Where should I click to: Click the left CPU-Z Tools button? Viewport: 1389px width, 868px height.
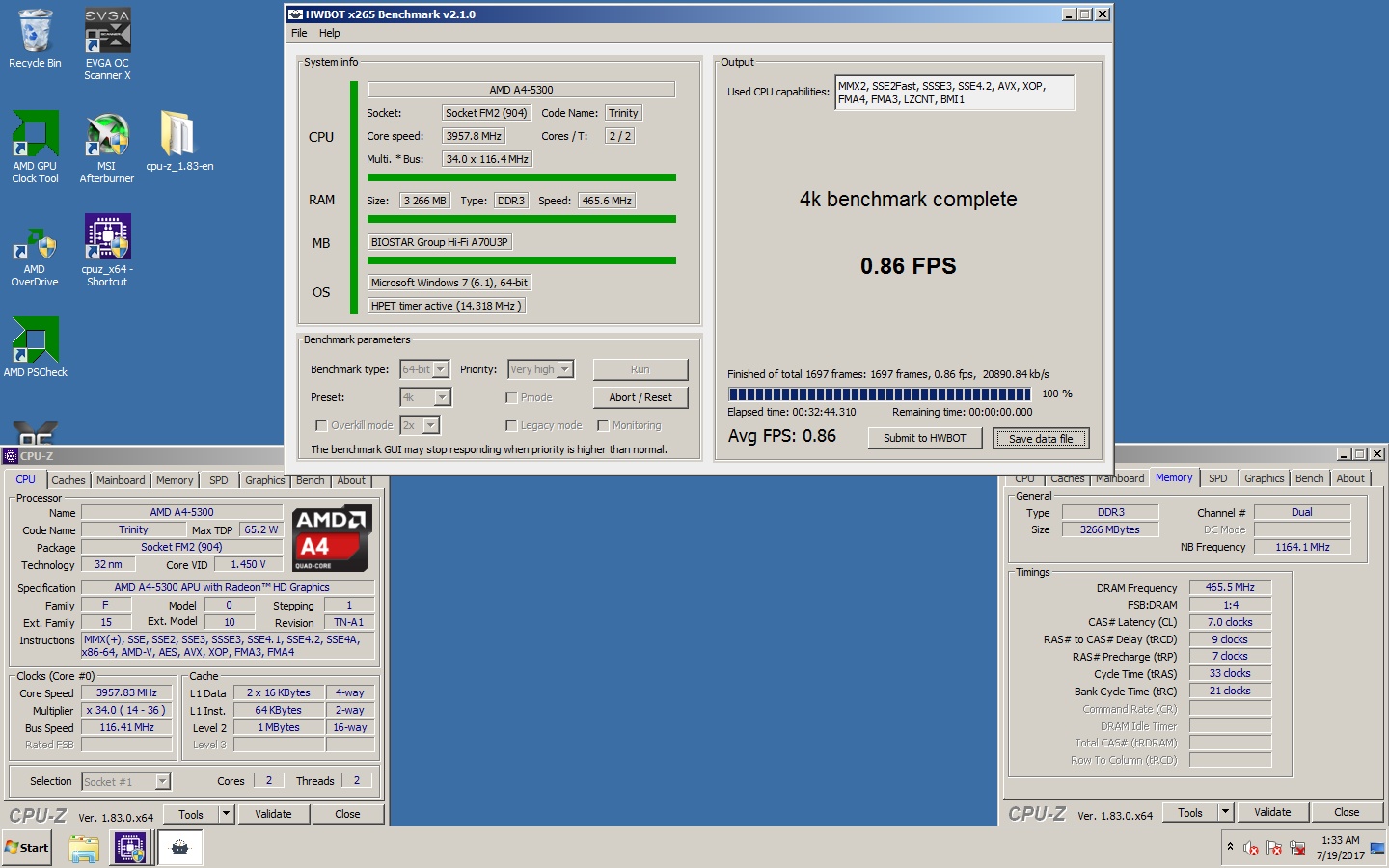tap(191, 814)
